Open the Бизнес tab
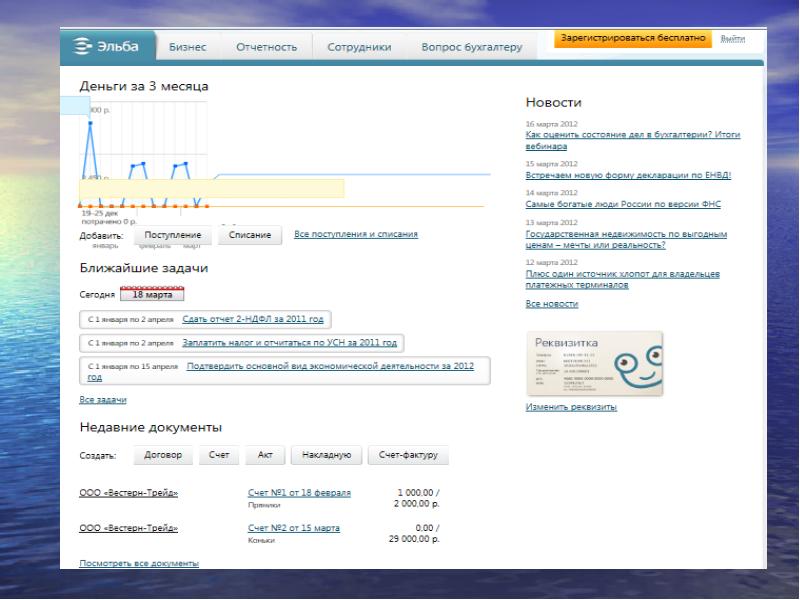 point(188,47)
